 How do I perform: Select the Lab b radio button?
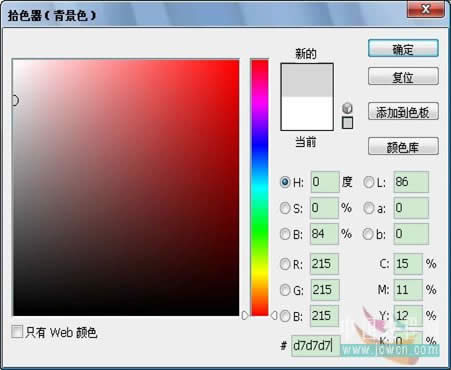368,234
